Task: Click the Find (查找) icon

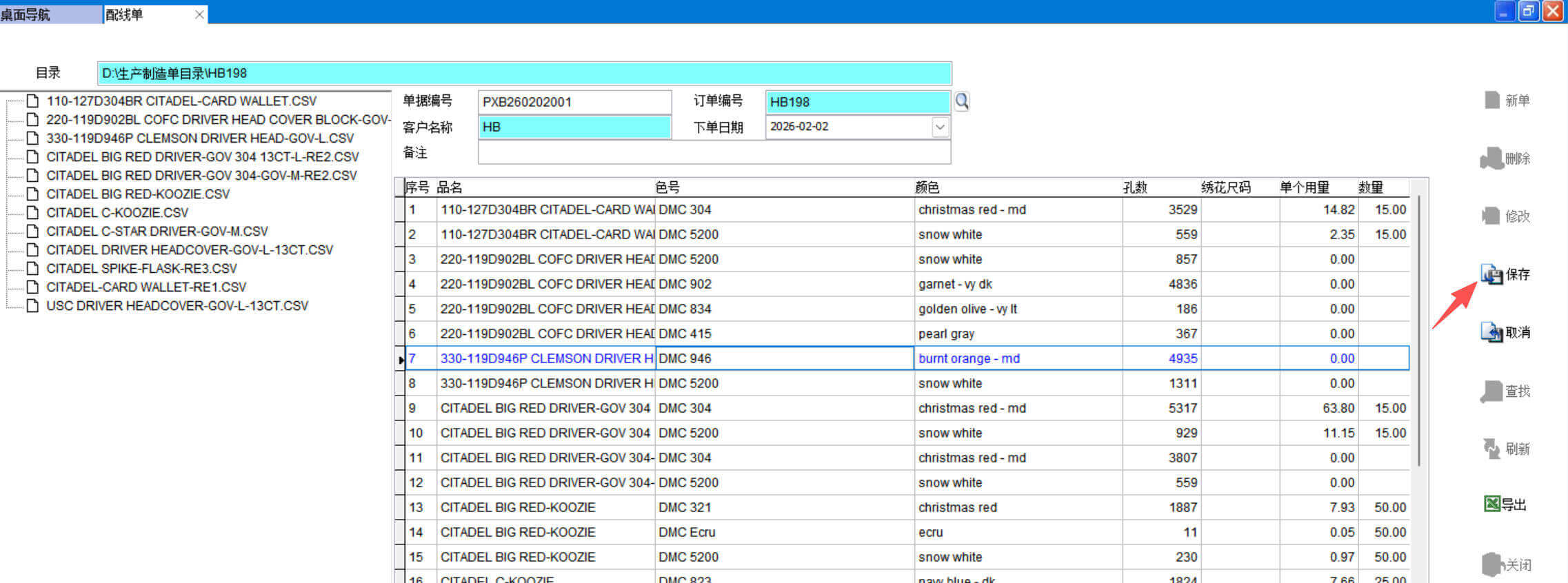Action: [x=1491, y=391]
